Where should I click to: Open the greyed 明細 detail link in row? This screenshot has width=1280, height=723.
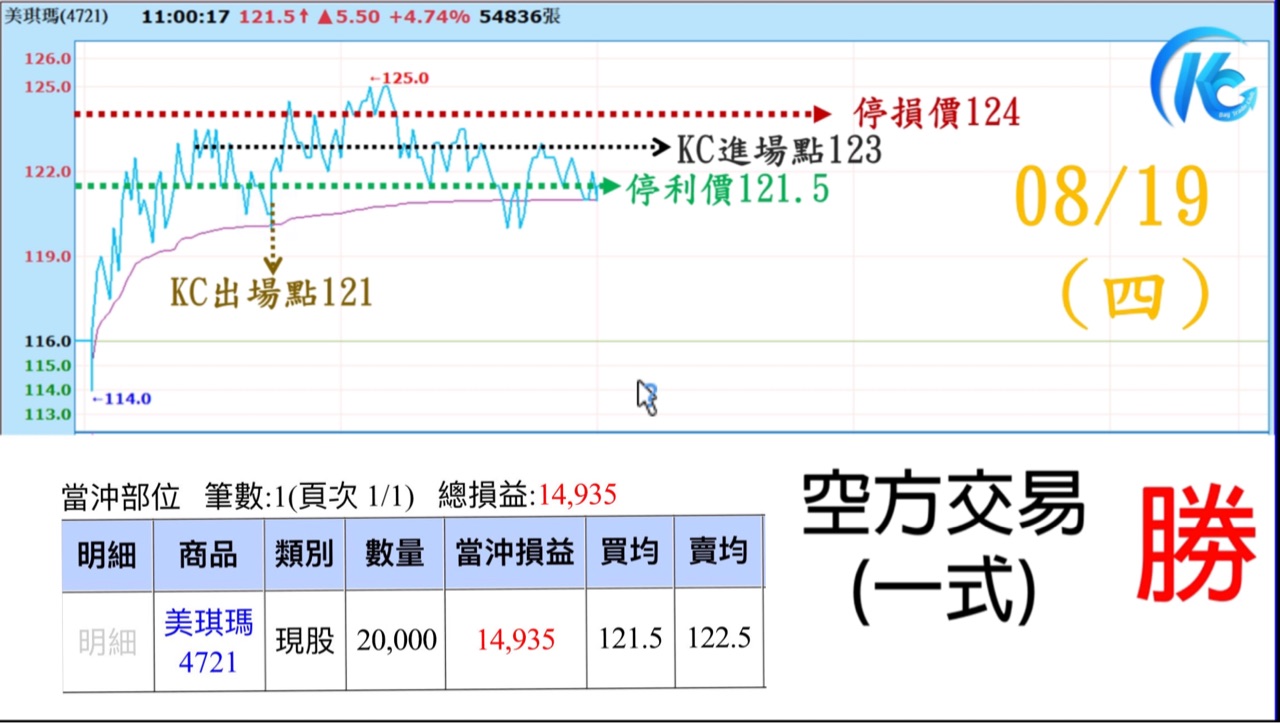107,642
